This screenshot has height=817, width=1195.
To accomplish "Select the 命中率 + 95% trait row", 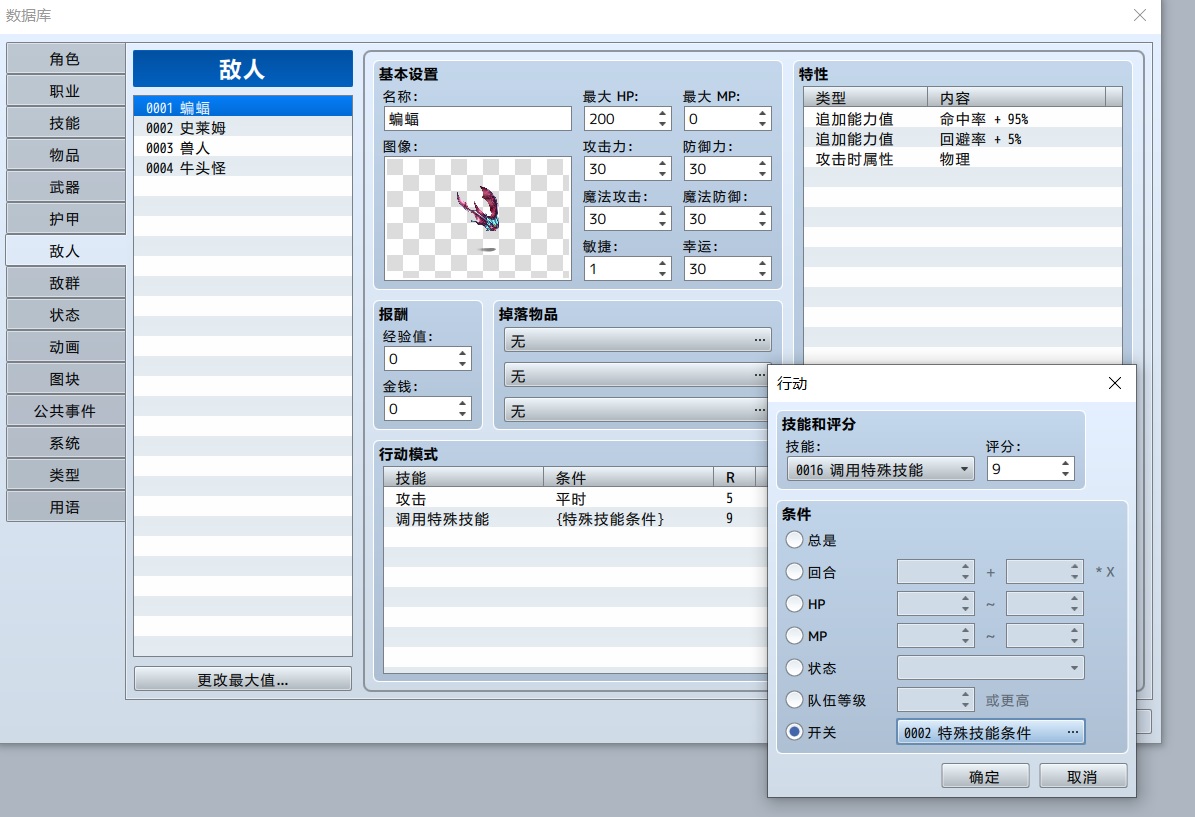I will tap(963, 119).
